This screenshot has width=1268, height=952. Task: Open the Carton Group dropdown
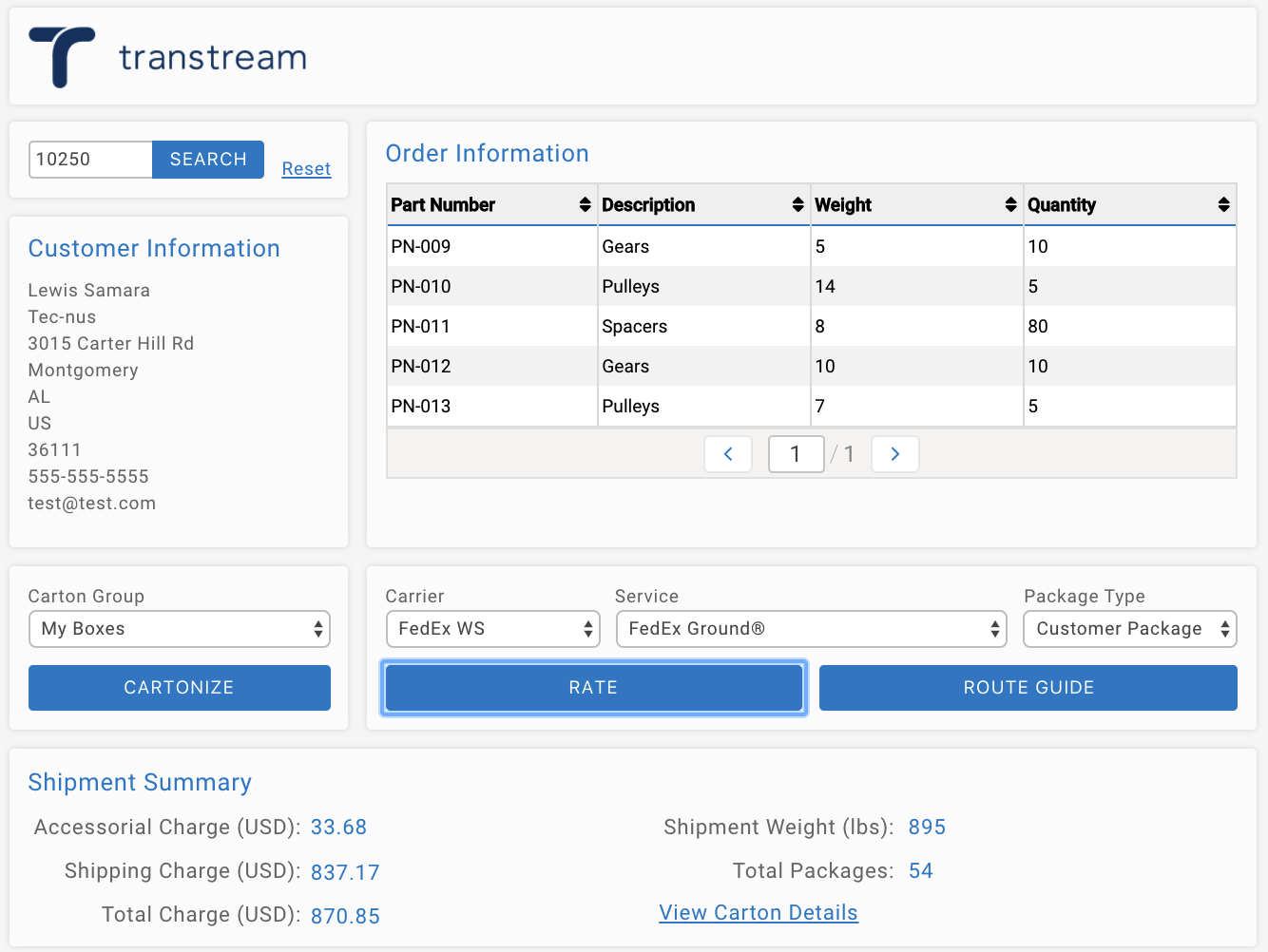[179, 628]
